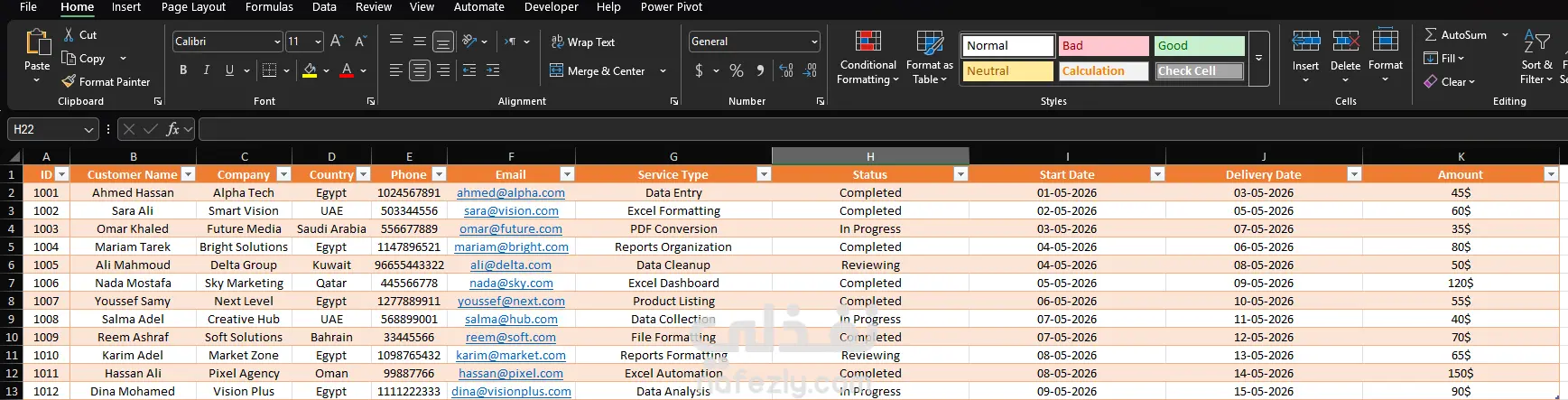This screenshot has height=400, width=1568.
Task: Set Bottom Align for cell text
Action: (x=442, y=41)
